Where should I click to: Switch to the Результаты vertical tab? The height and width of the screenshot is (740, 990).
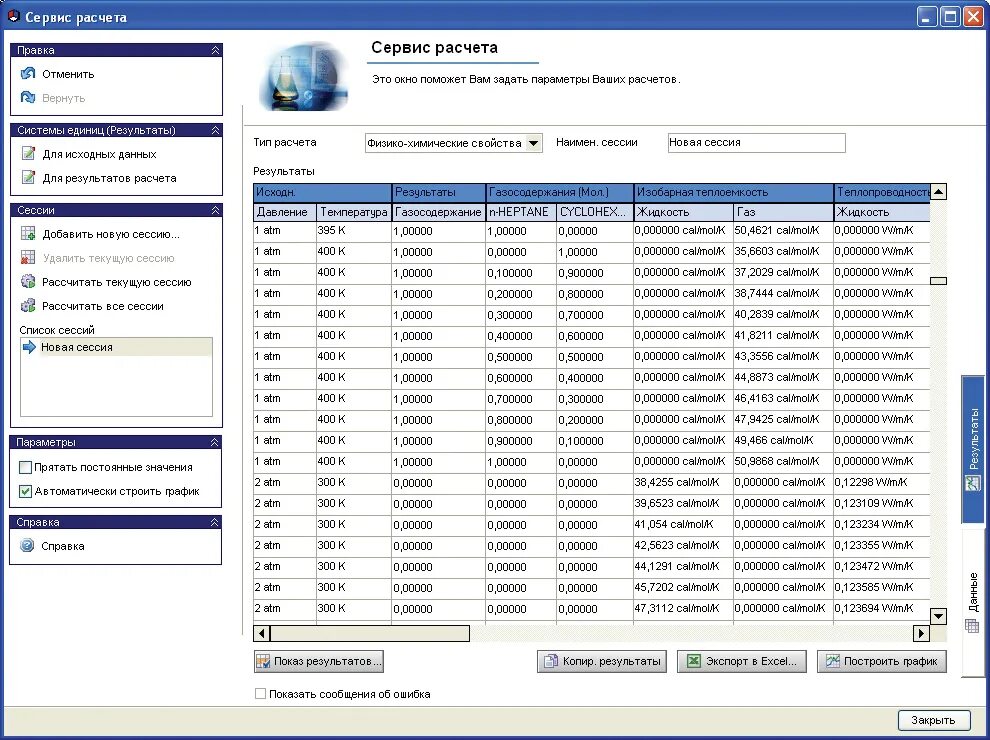click(973, 450)
